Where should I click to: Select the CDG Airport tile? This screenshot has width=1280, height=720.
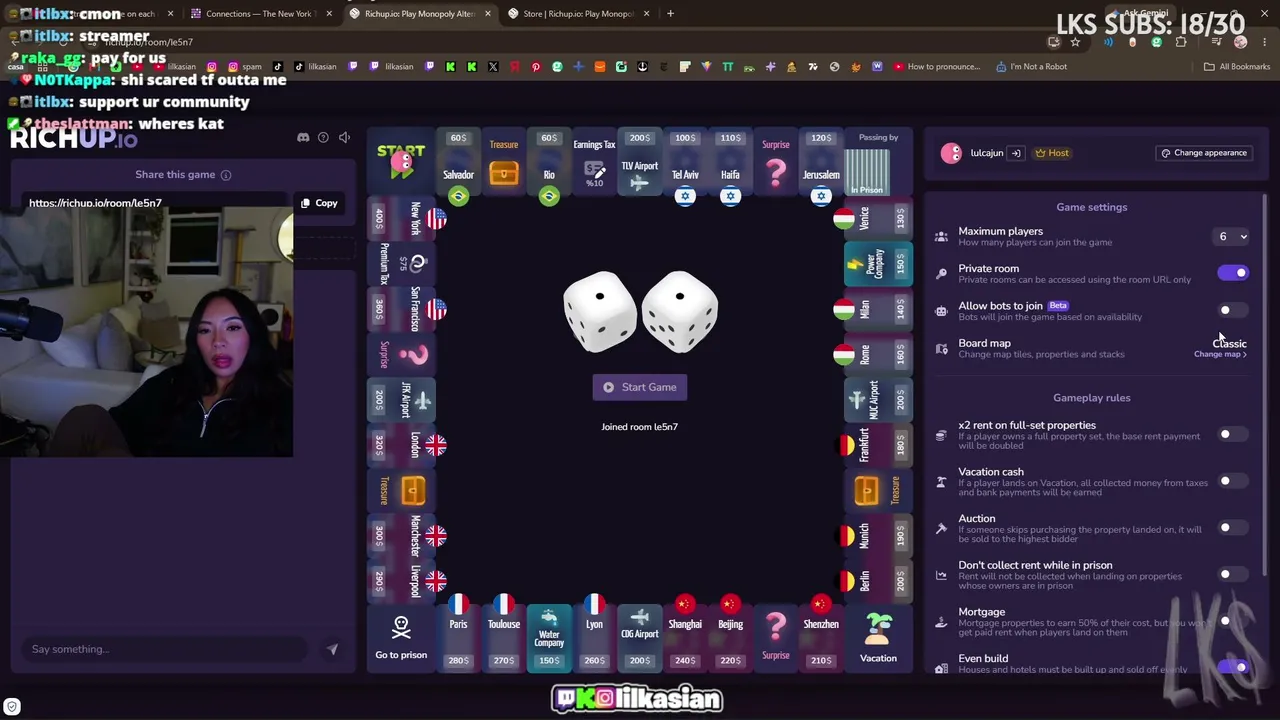[640, 637]
